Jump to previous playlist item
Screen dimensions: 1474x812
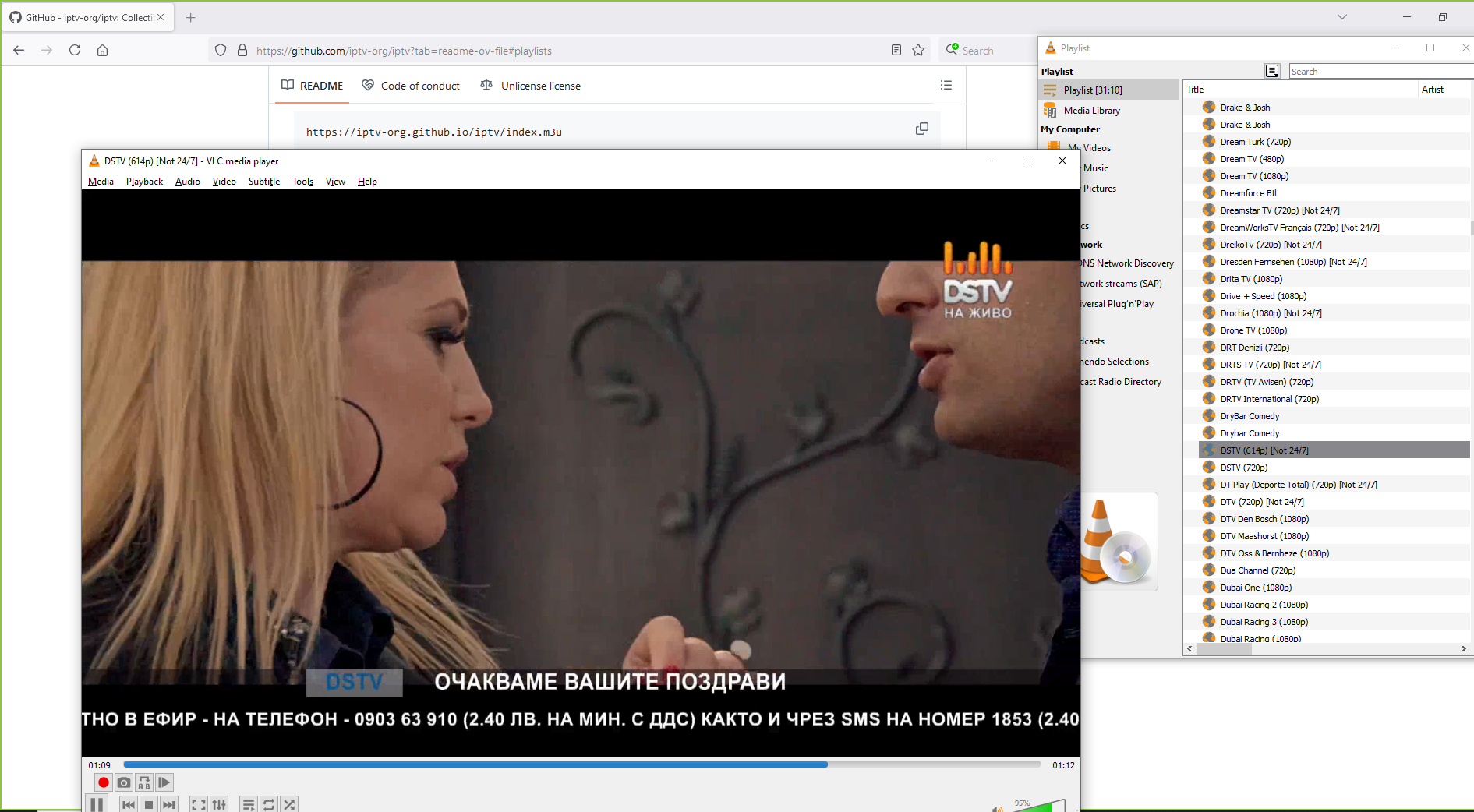coord(129,804)
